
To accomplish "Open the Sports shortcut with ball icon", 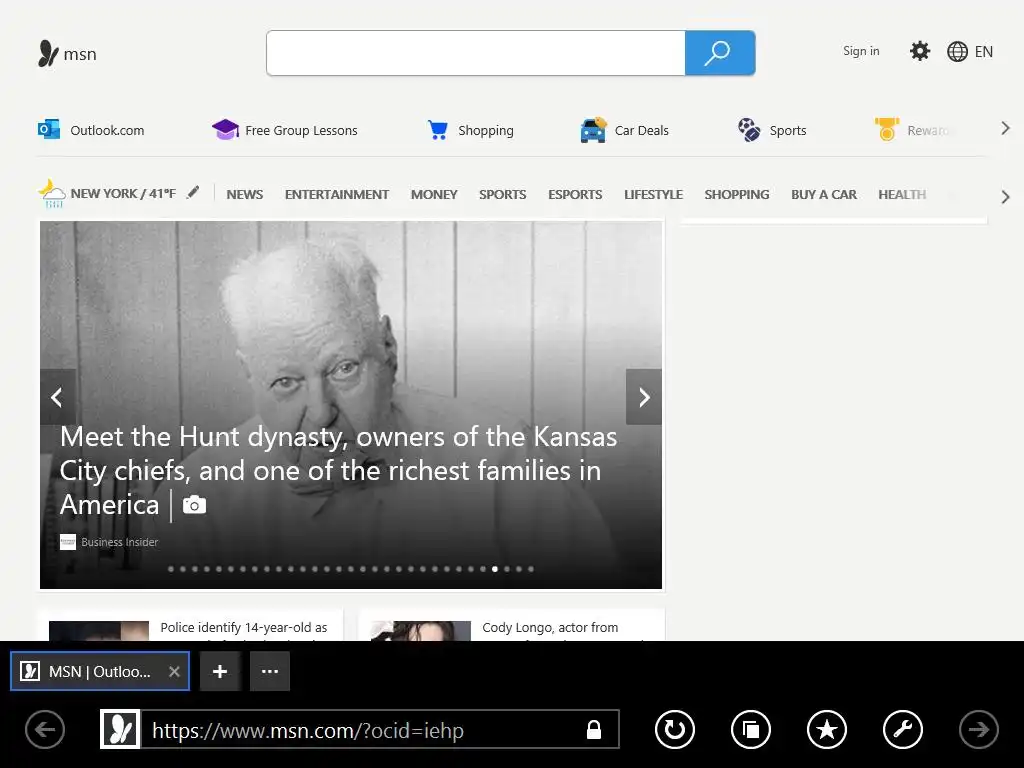I will (x=772, y=130).
